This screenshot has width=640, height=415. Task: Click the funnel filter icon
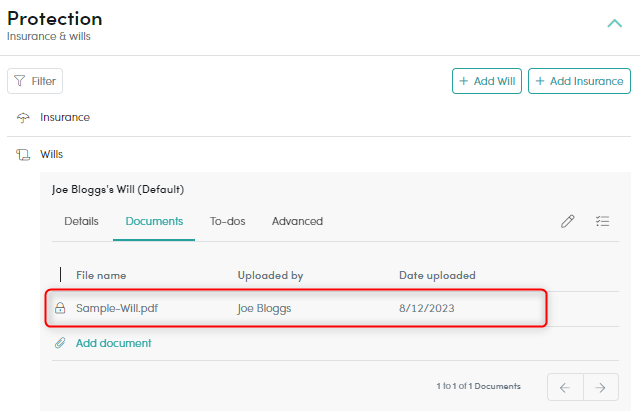(20, 81)
